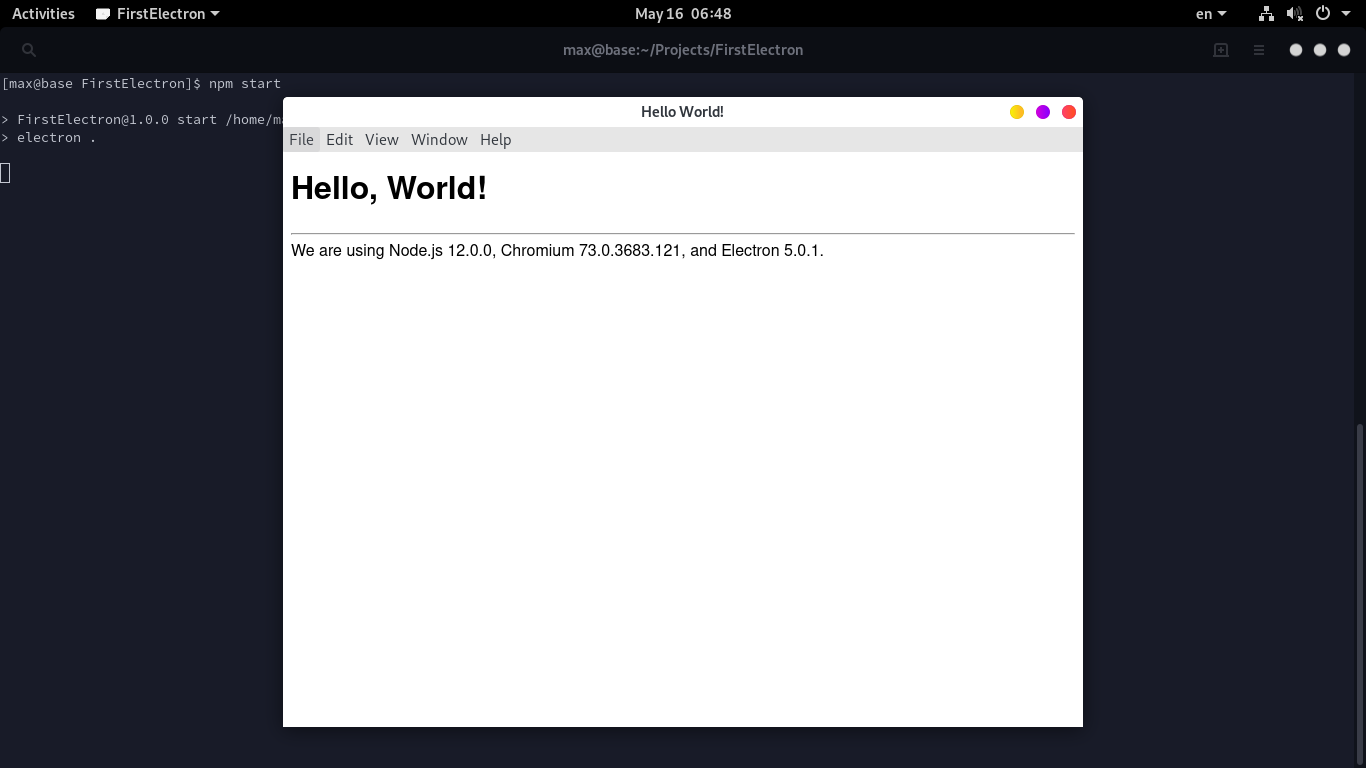The height and width of the screenshot is (768, 1366).
Task: Open the terminal hamburger menu
Action: pyautogui.click(x=1258, y=49)
